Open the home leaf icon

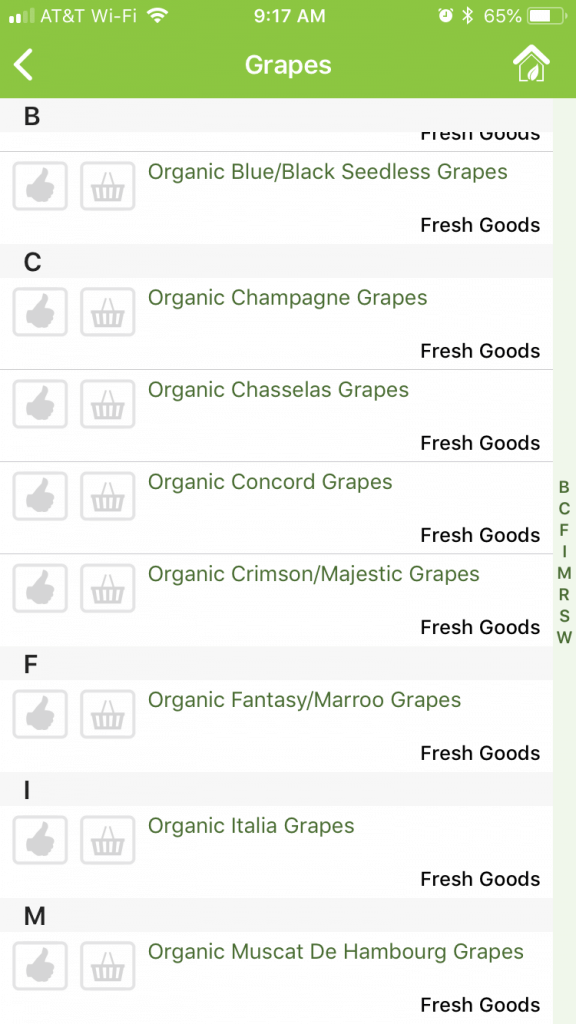(531, 64)
